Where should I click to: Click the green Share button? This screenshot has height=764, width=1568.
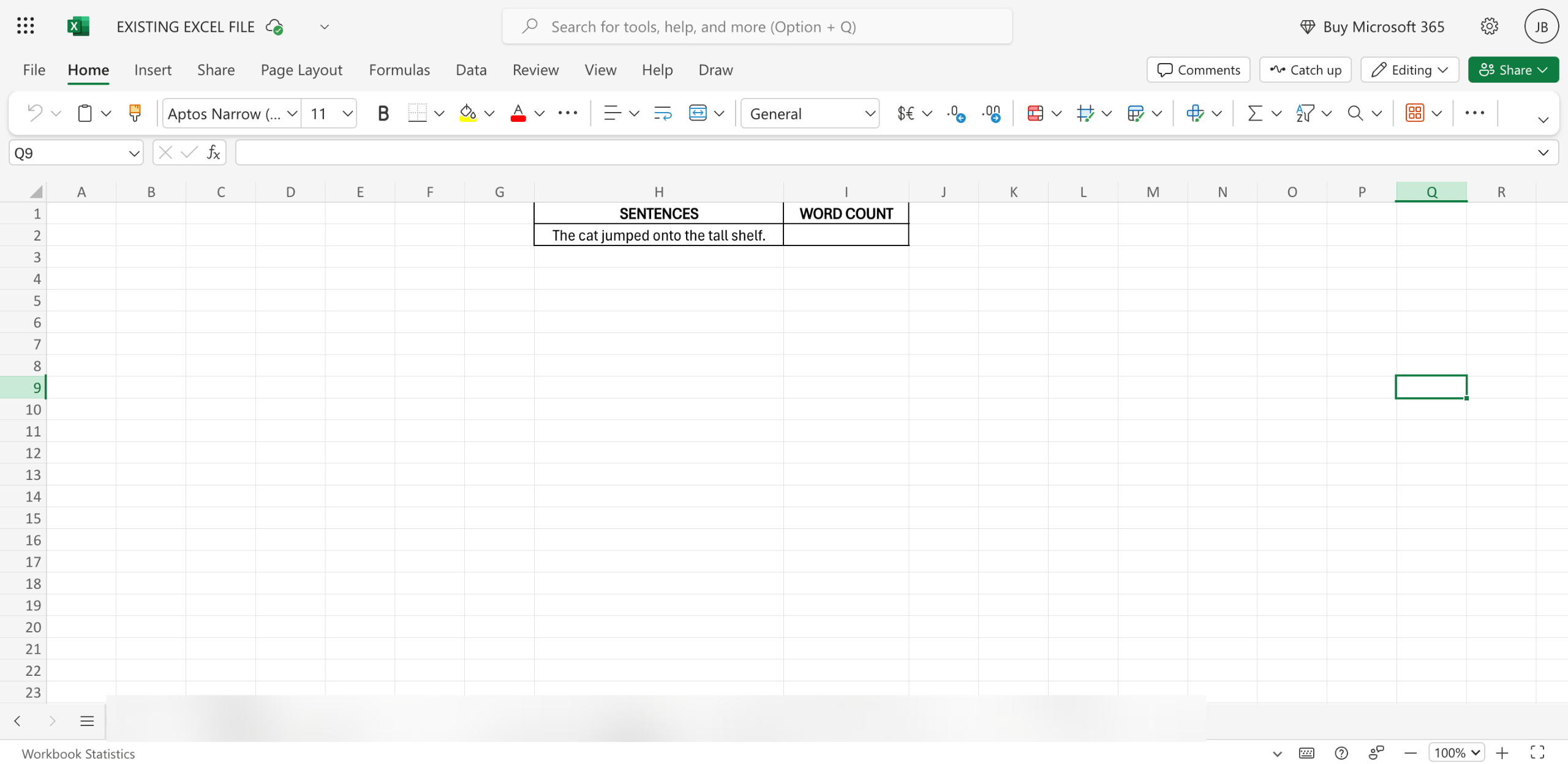[x=1513, y=70]
